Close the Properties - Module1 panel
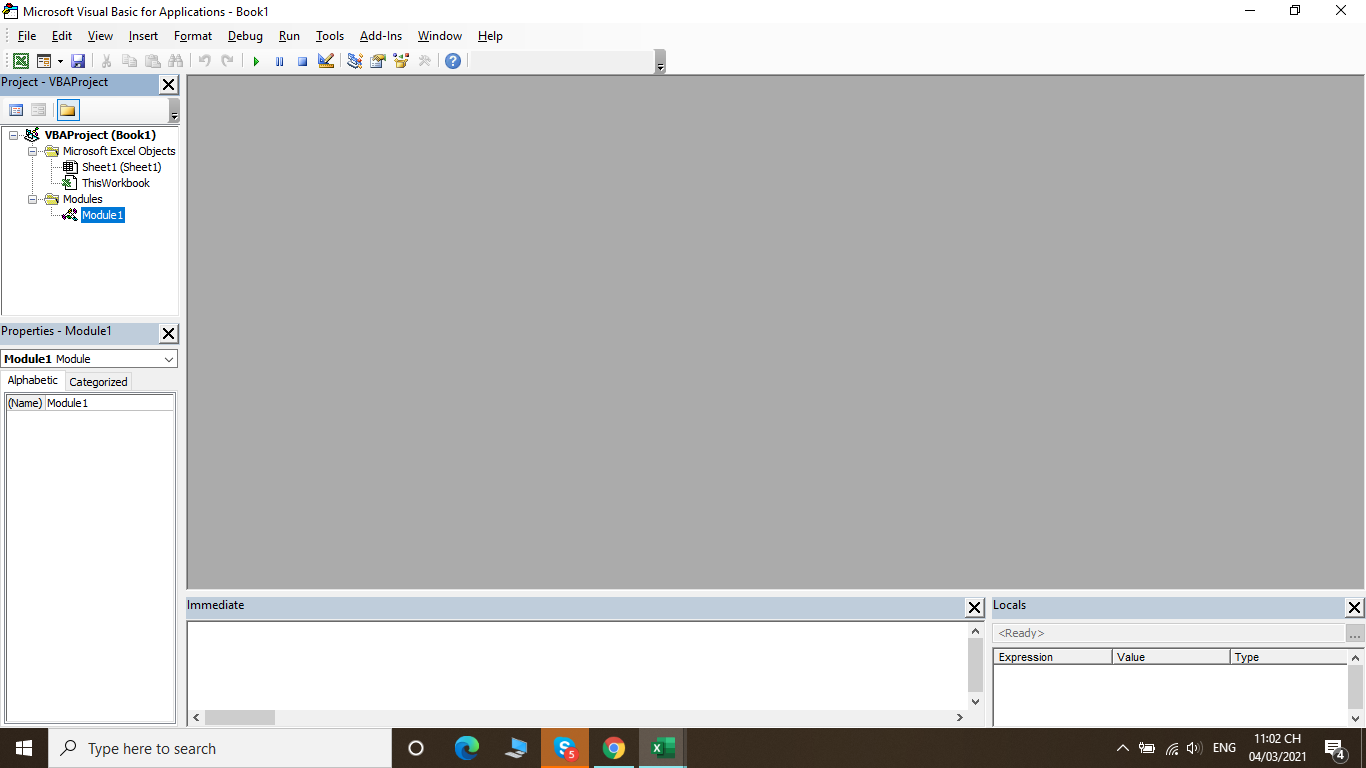 (x=168, y=334)
